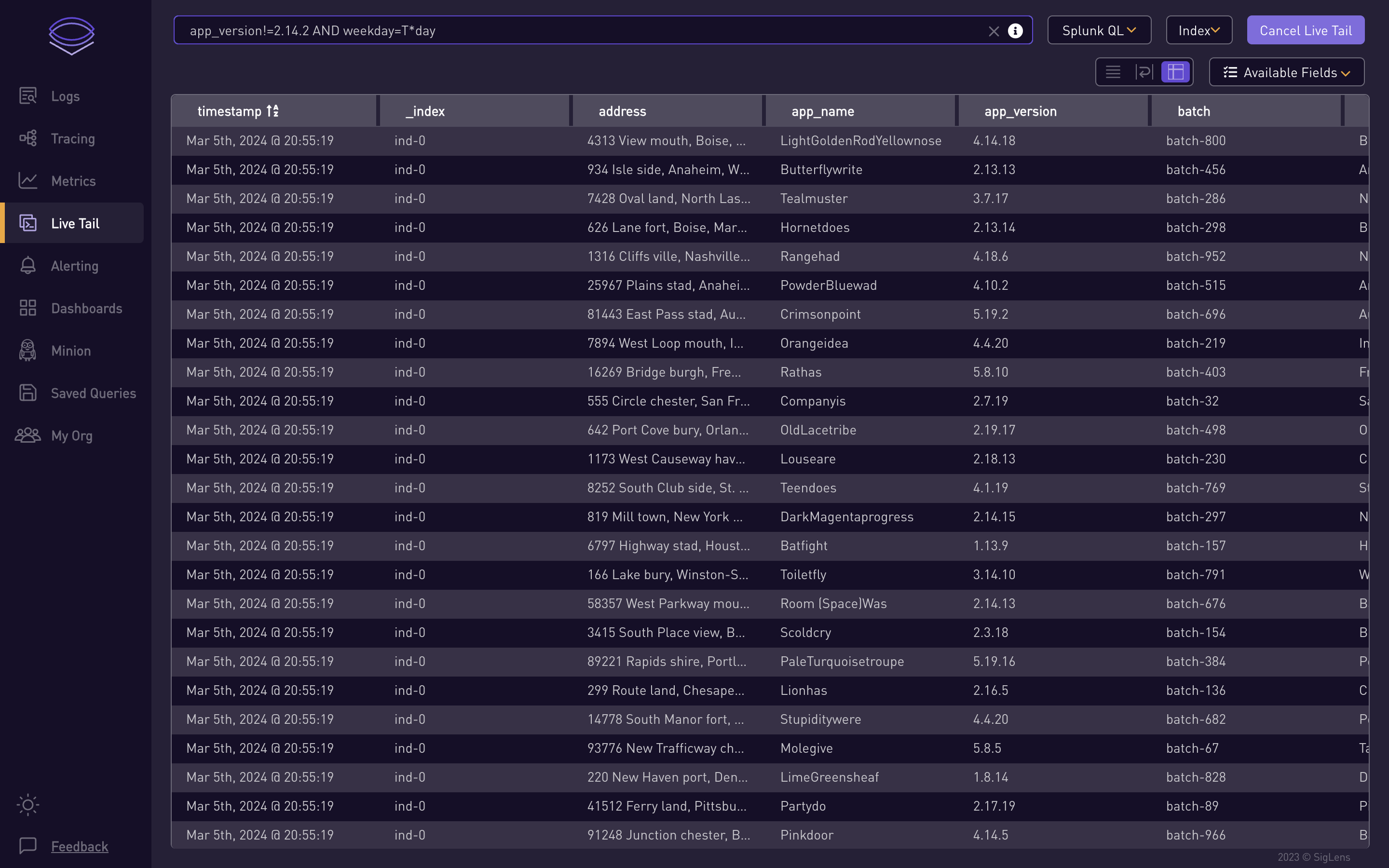Clear the search query with X icon
The height and width of the screenshot is (868, 1389).
click(x=994, y=31)
